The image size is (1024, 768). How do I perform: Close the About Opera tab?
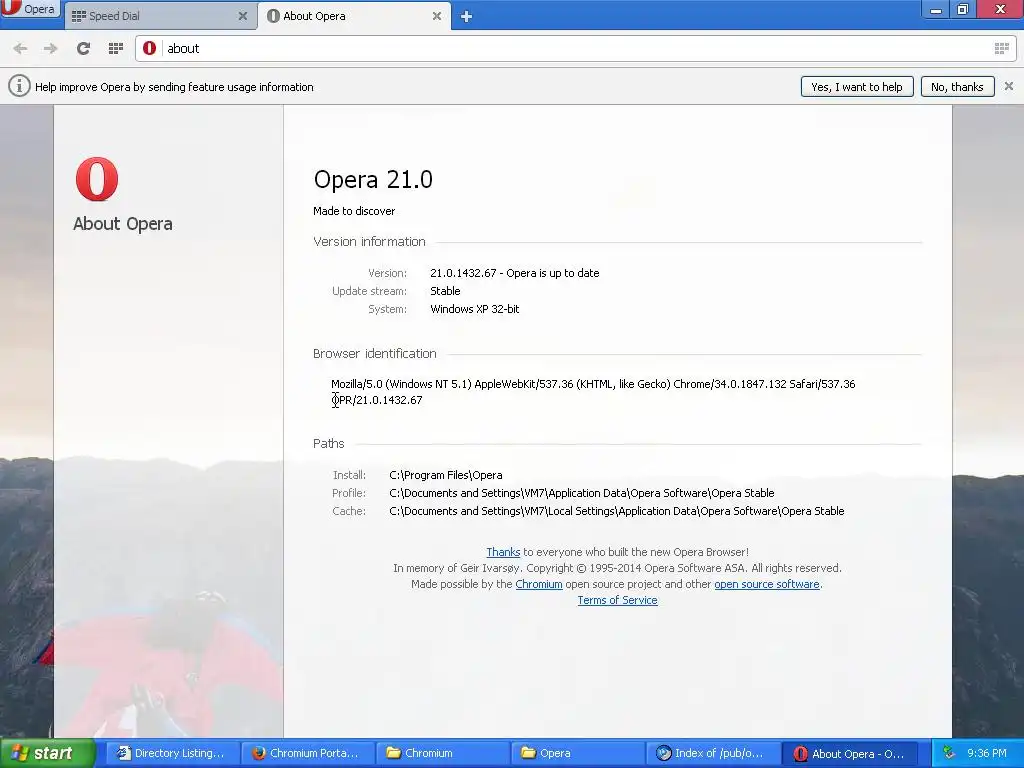pos(437,16)
